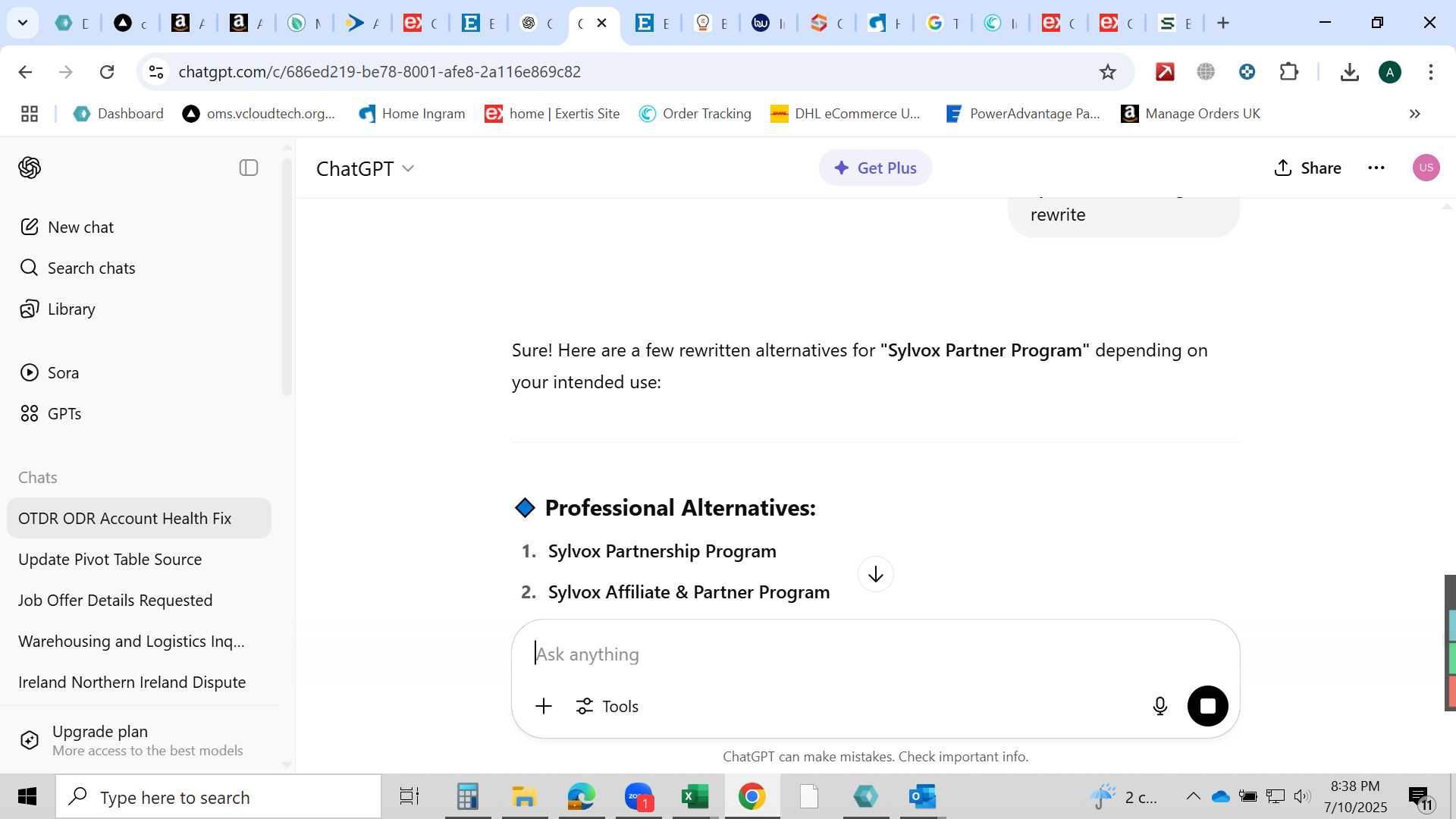
Task: Click the Get Plus button
Action: [x=875, y=168]
